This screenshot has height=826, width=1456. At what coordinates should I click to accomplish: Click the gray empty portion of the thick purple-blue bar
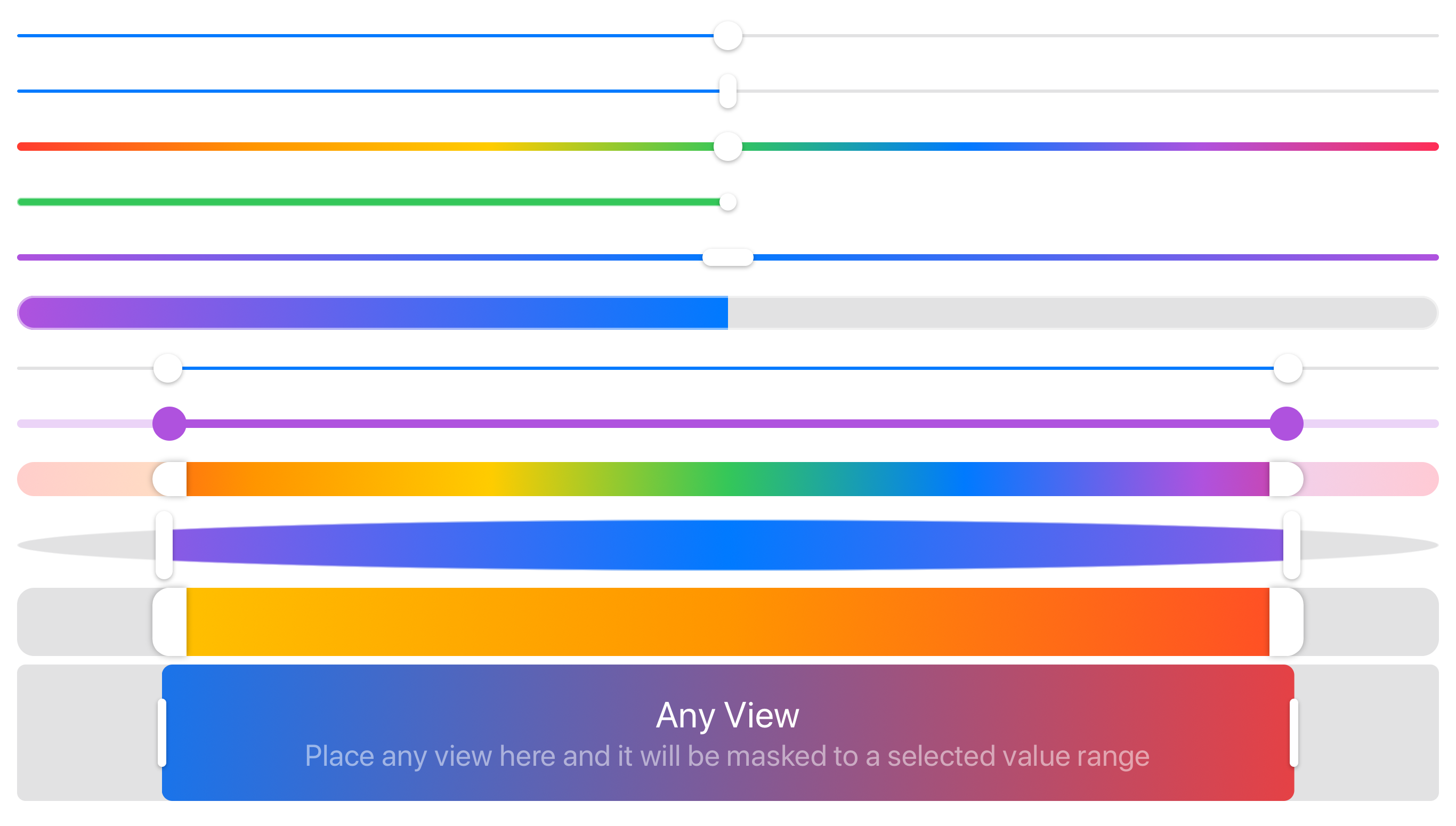click(x=1083, y=313)
